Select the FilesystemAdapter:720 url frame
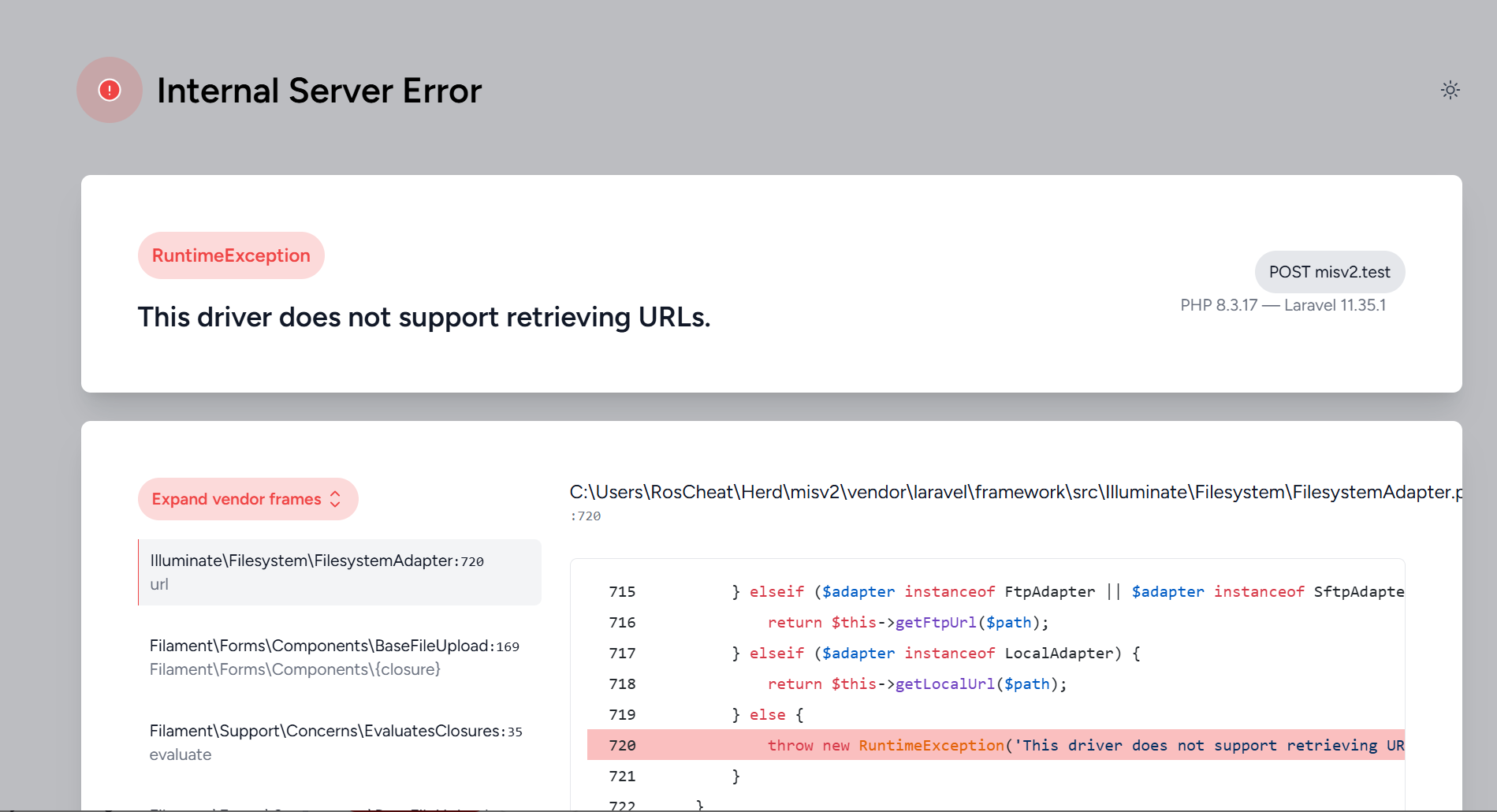The height and width of the screenshot is (812, 1497). (x=340, y=572)
